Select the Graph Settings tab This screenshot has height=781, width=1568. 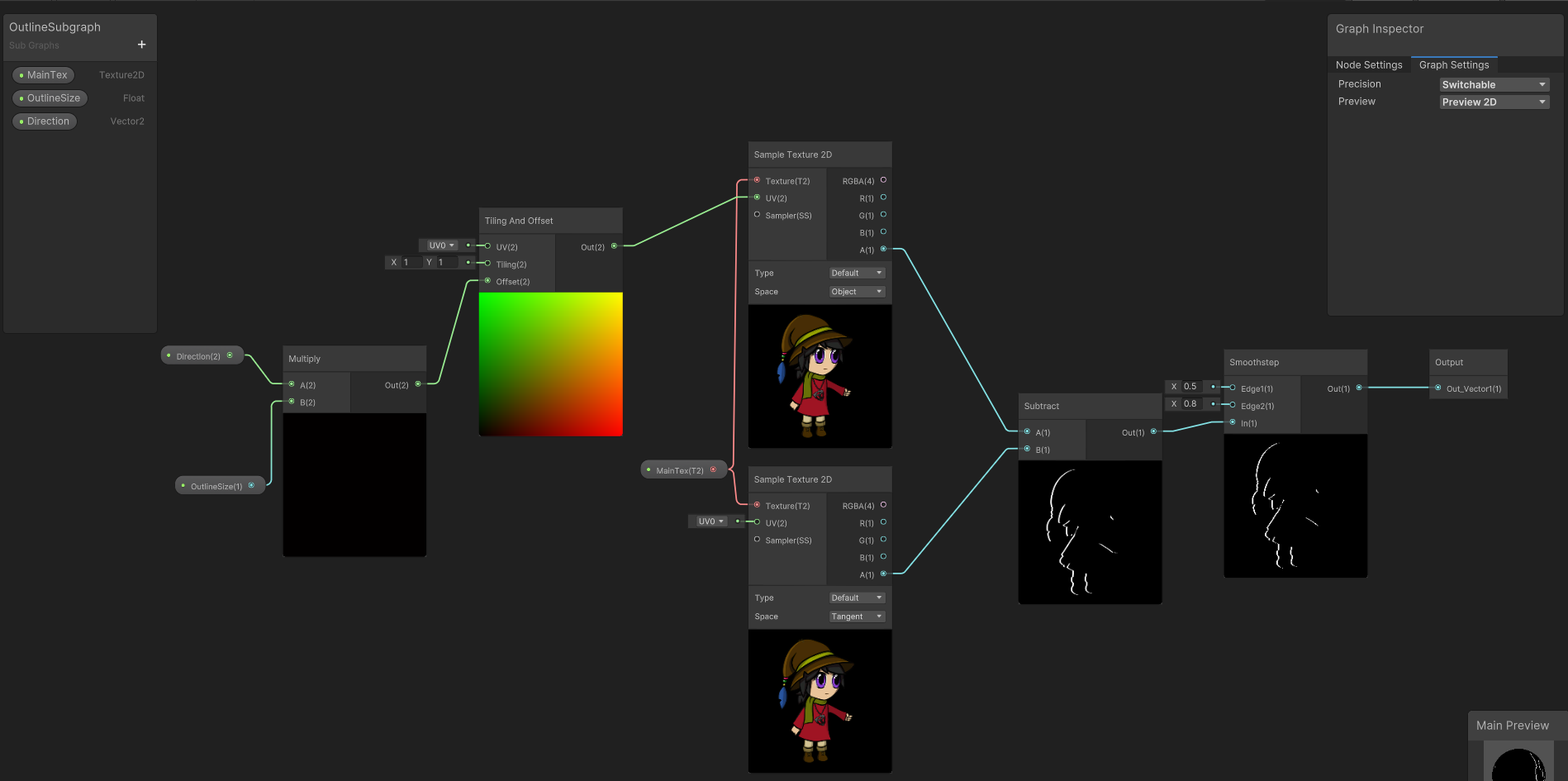point(1454,64)
